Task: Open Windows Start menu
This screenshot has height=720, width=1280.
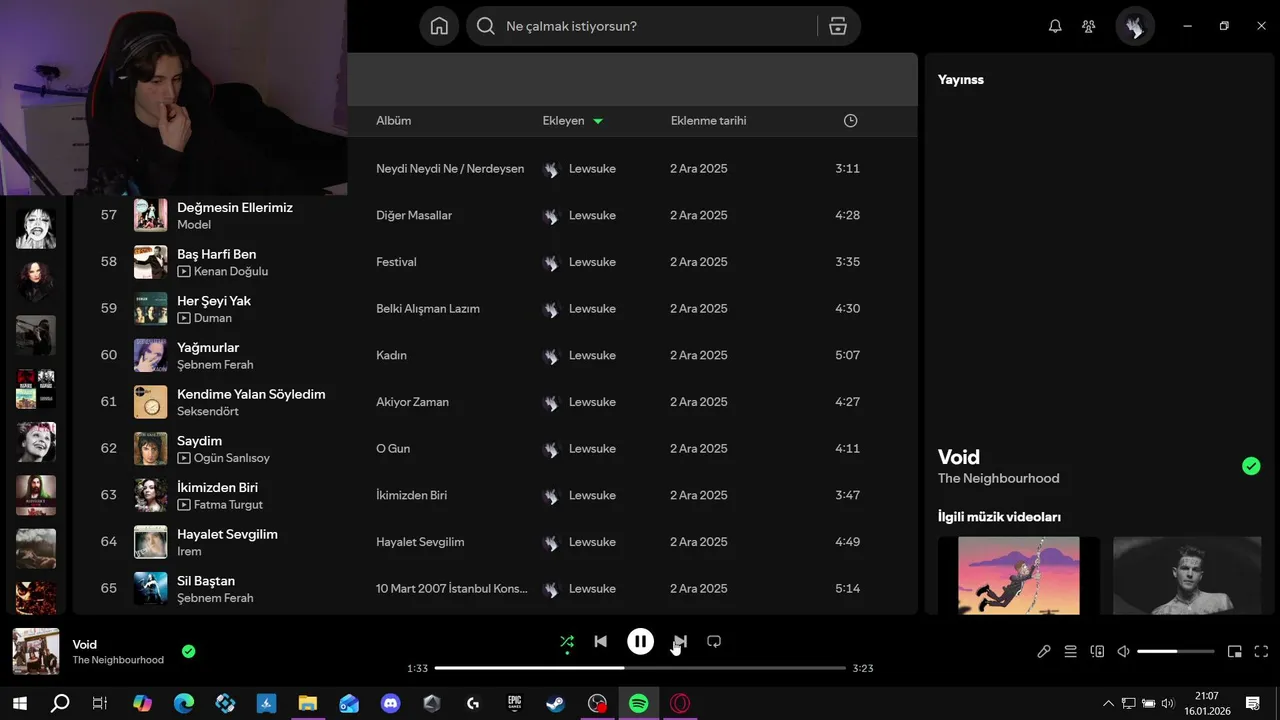Action: coord(20,704)
